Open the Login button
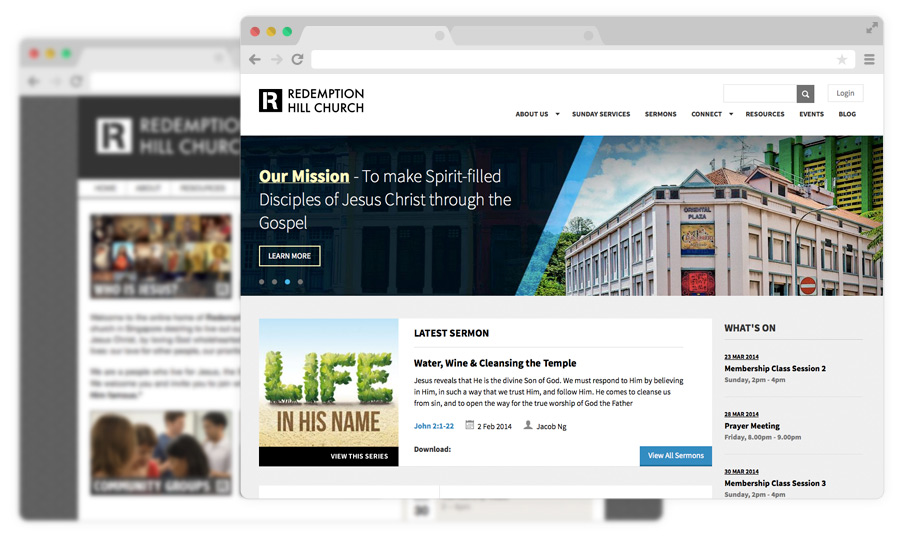 click(x=845, y=93)
